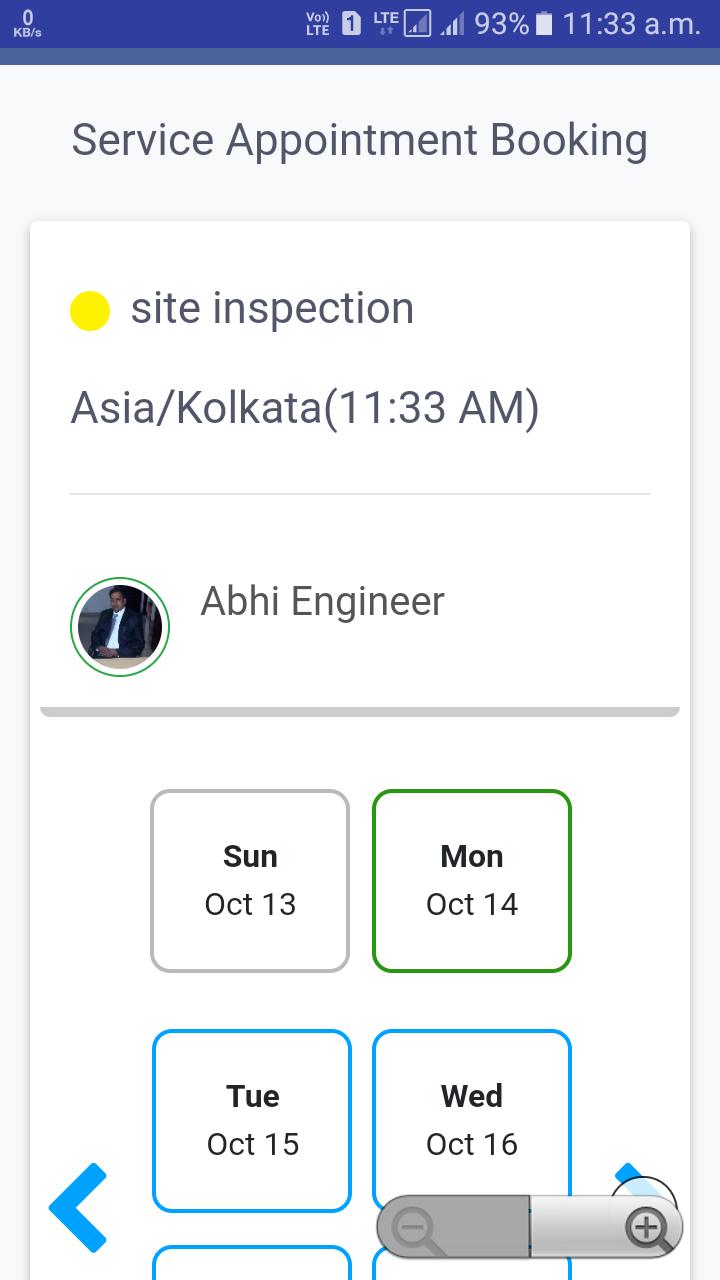Tap the status bar clock time
The height and width of the screenshot is (1280, 720).
pyautogui.click(x=632, y=24)
